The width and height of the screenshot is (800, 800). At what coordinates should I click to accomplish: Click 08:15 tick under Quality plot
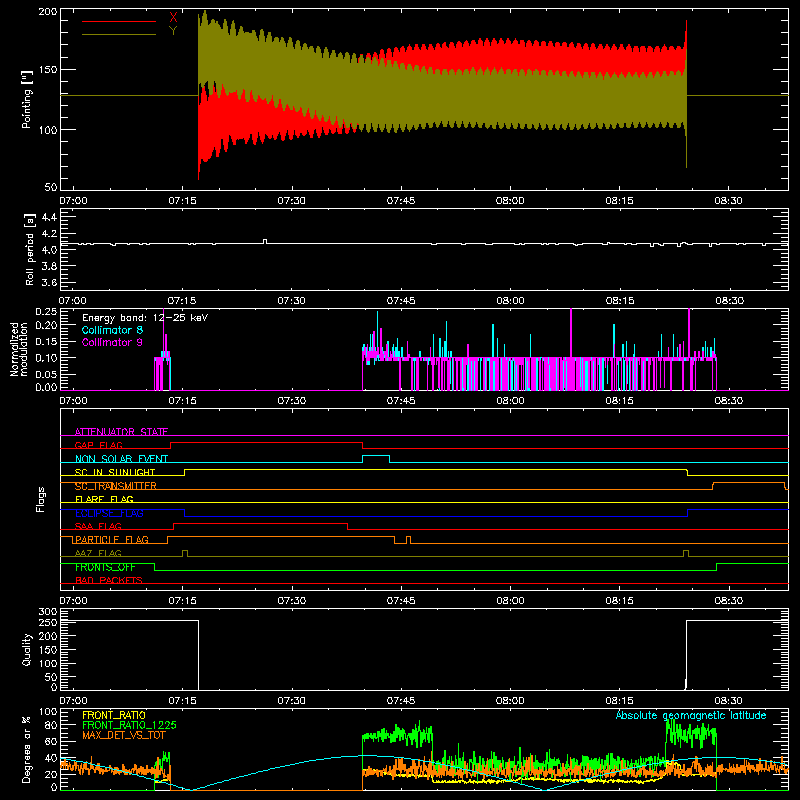619,701
